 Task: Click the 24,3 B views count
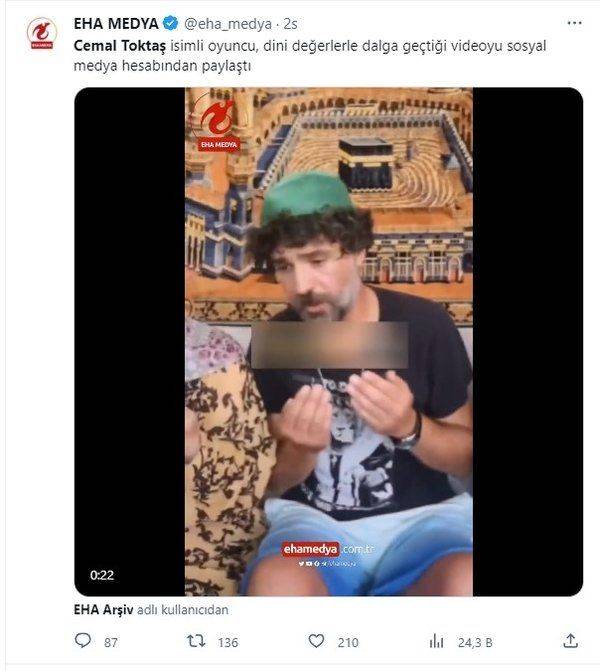475,643
